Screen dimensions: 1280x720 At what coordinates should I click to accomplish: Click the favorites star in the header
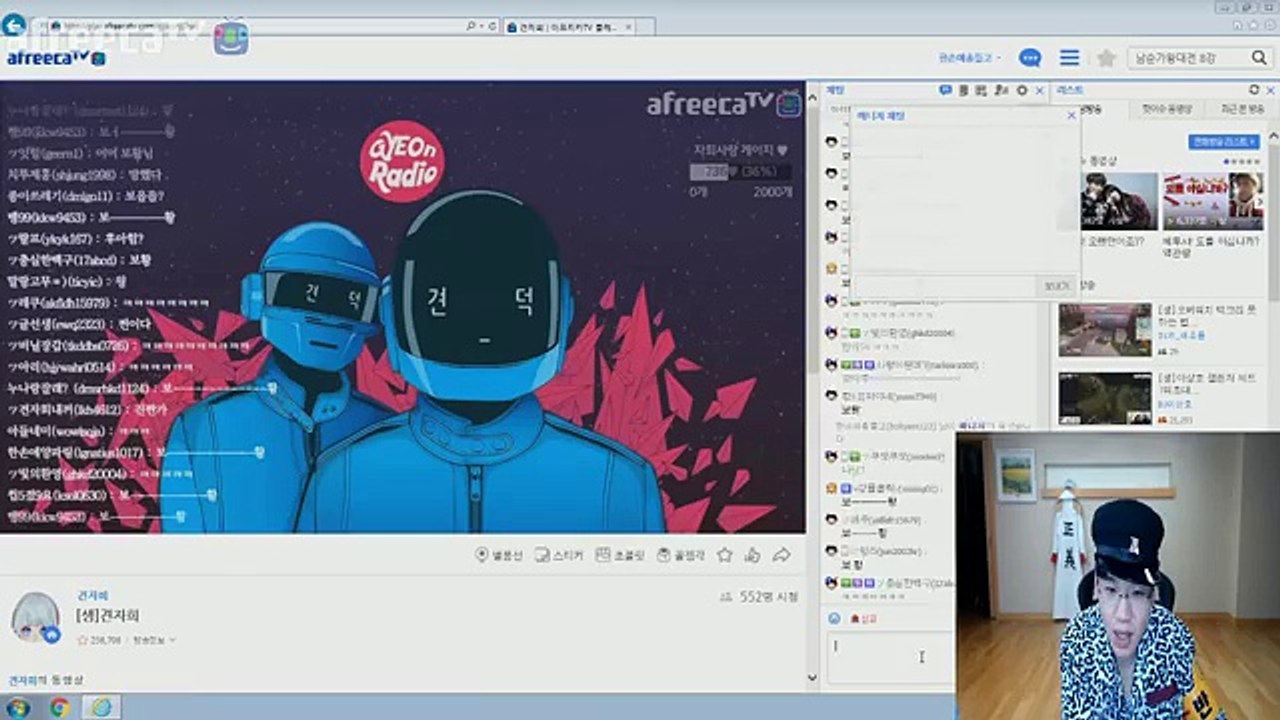click(1106, 58)
